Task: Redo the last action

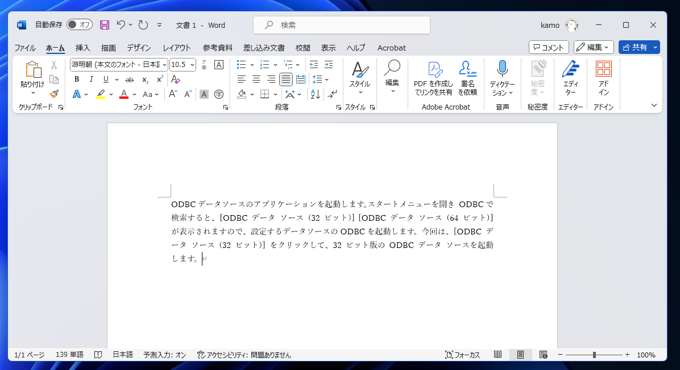Action: (143, 25)
